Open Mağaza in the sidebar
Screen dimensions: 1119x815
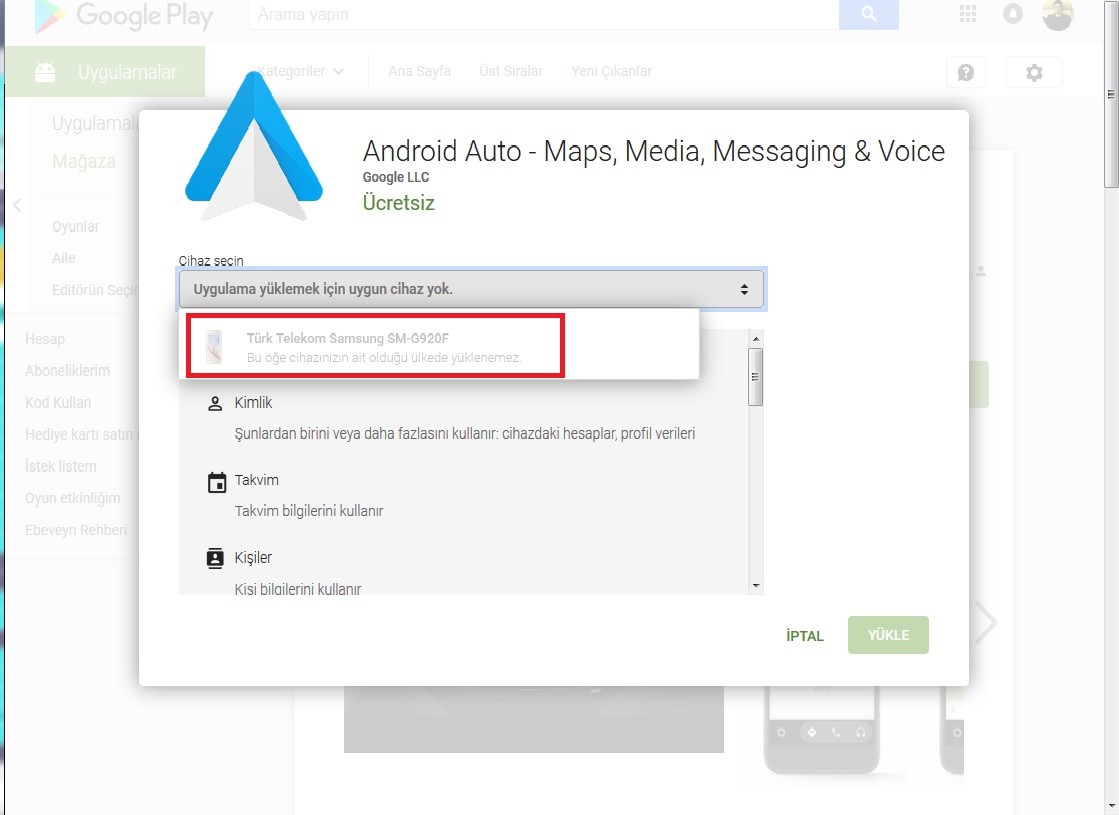click(83, 161)
